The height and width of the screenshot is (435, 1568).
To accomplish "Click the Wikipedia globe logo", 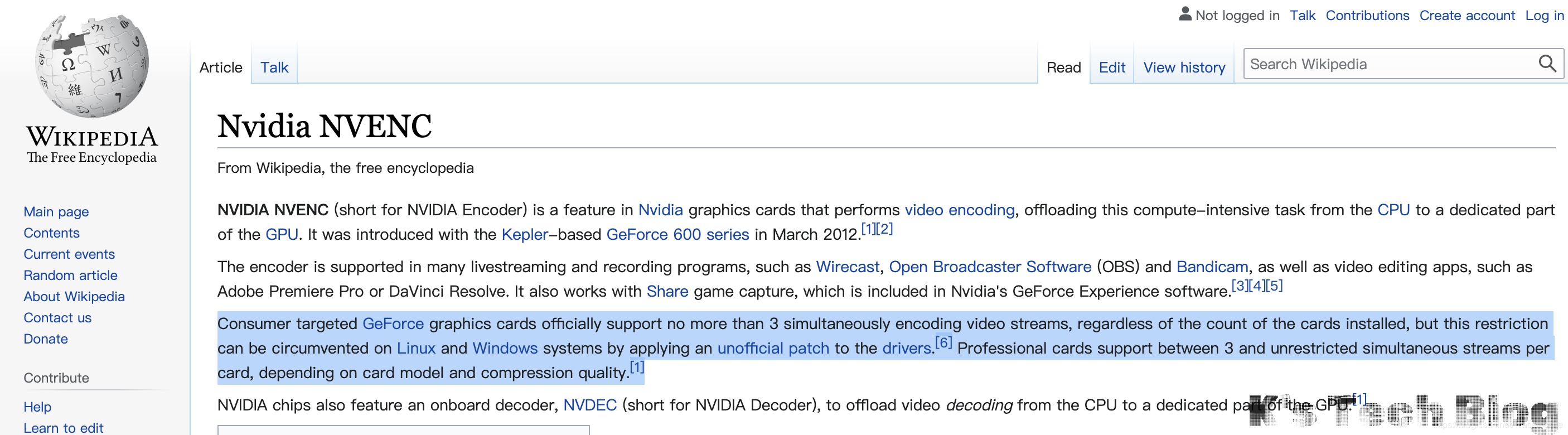I will (x=91, y=66).
